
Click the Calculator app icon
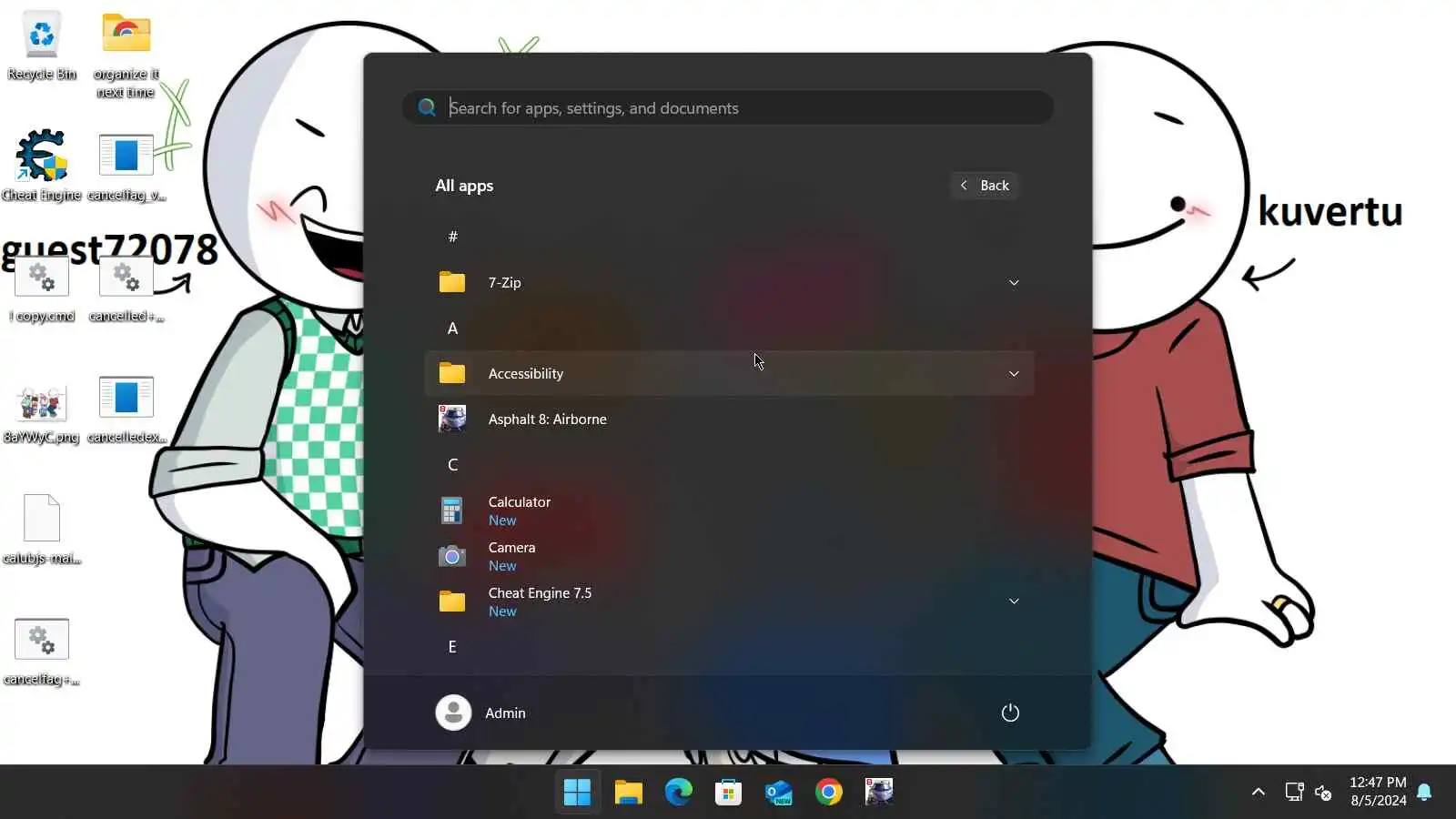[452, 511]
